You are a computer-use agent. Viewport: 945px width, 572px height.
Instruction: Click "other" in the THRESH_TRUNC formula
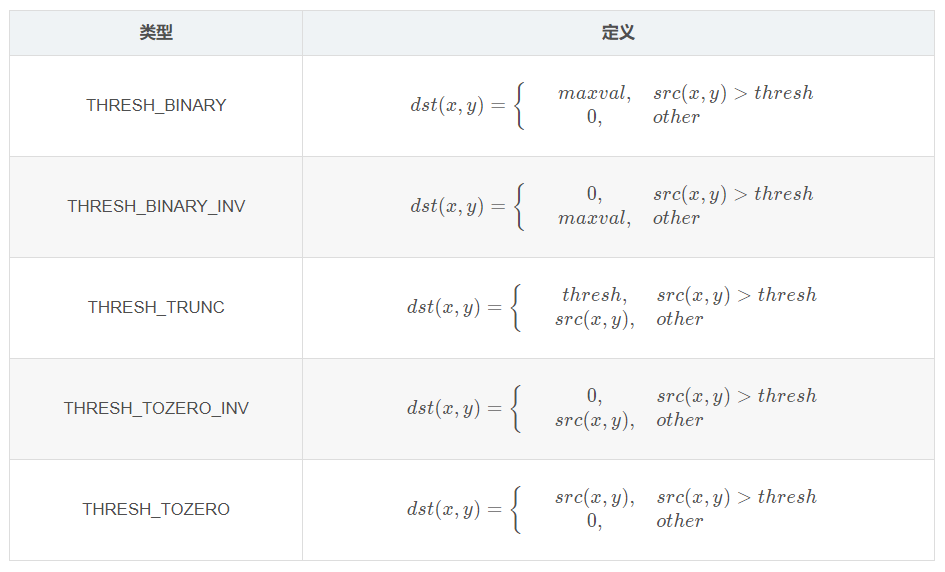[x=680, y=319]
